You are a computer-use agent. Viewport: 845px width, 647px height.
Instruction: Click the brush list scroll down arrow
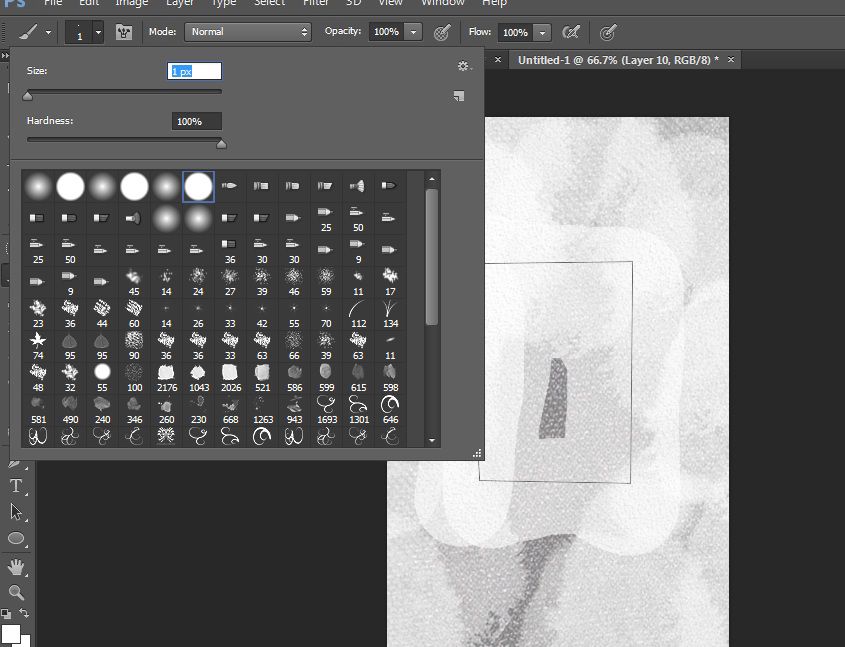pyautogui.click(x=432, y=440)
